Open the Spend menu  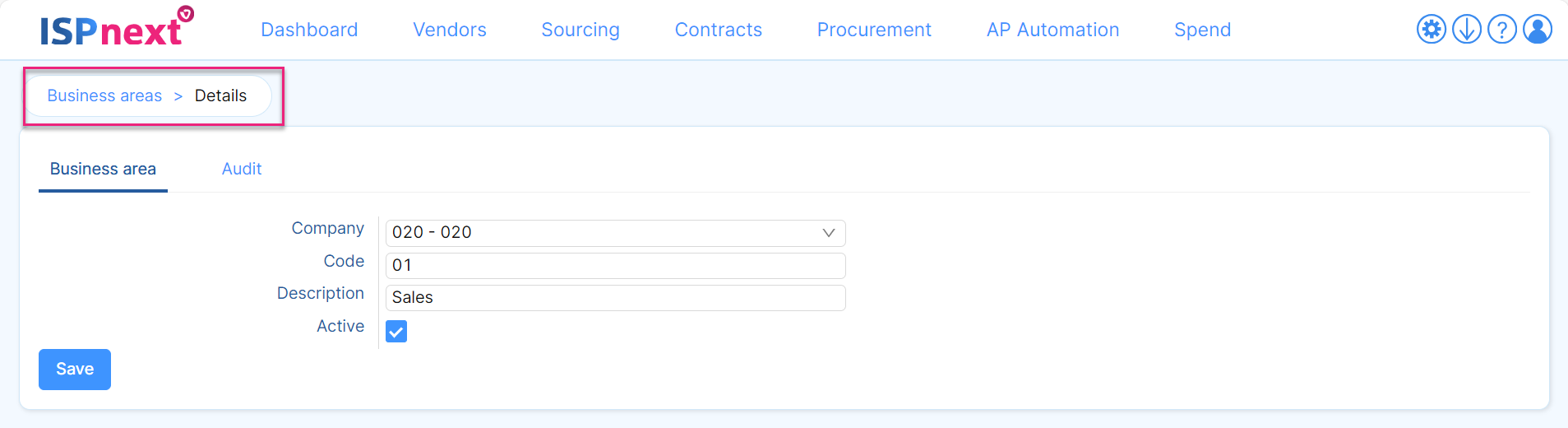[1202, 30]
